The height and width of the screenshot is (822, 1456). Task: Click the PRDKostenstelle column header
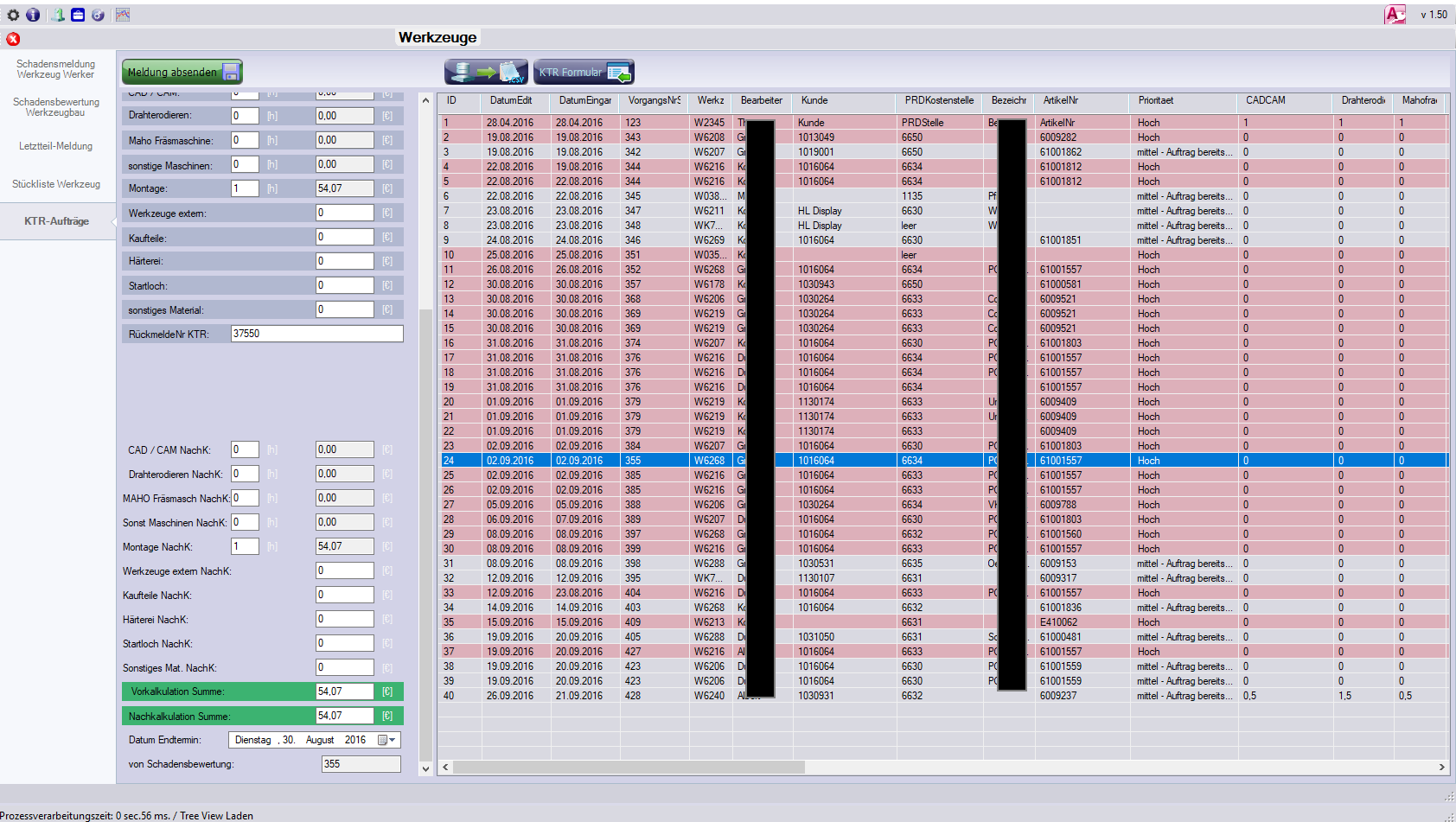(x=939, y=100)
